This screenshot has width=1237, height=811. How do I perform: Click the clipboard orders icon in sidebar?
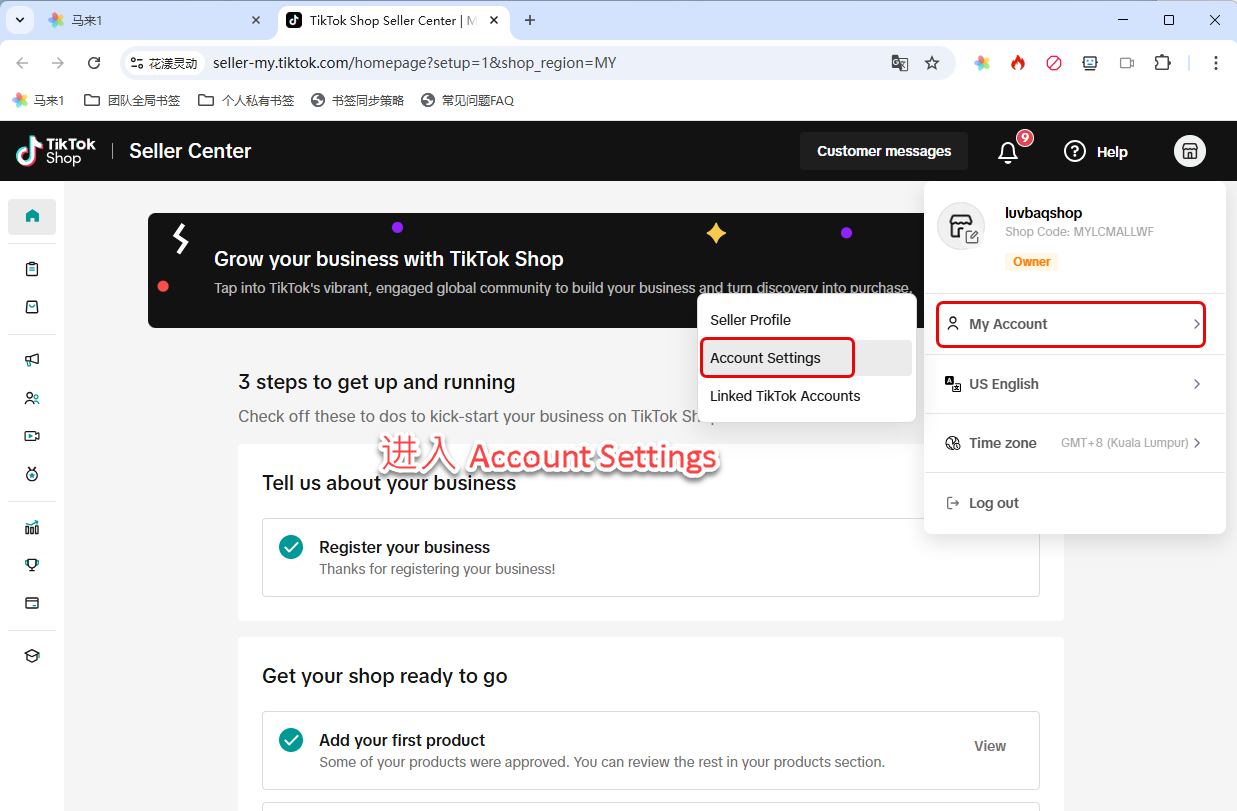tap(32, 269)
